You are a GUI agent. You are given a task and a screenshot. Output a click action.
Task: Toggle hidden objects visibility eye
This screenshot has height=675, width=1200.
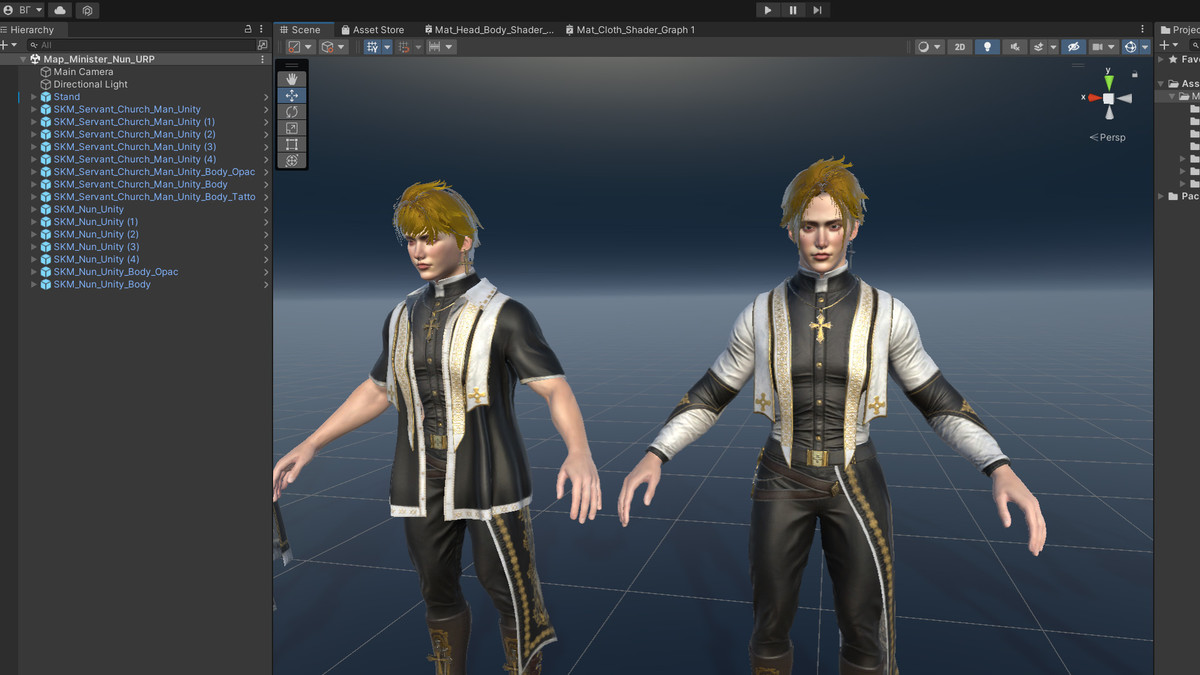coord(1073,47)
